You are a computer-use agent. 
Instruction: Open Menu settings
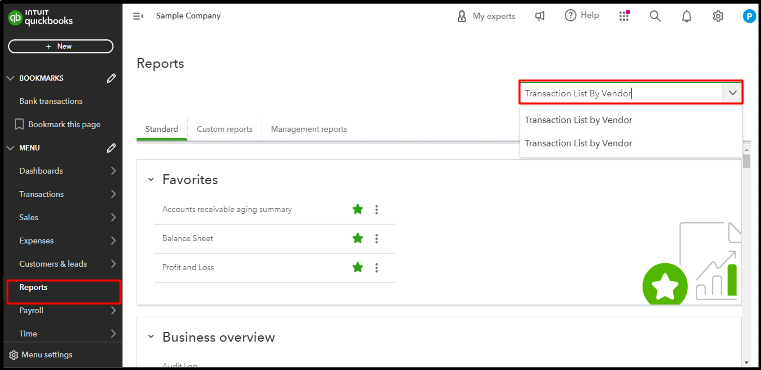[x=41, y=355]
